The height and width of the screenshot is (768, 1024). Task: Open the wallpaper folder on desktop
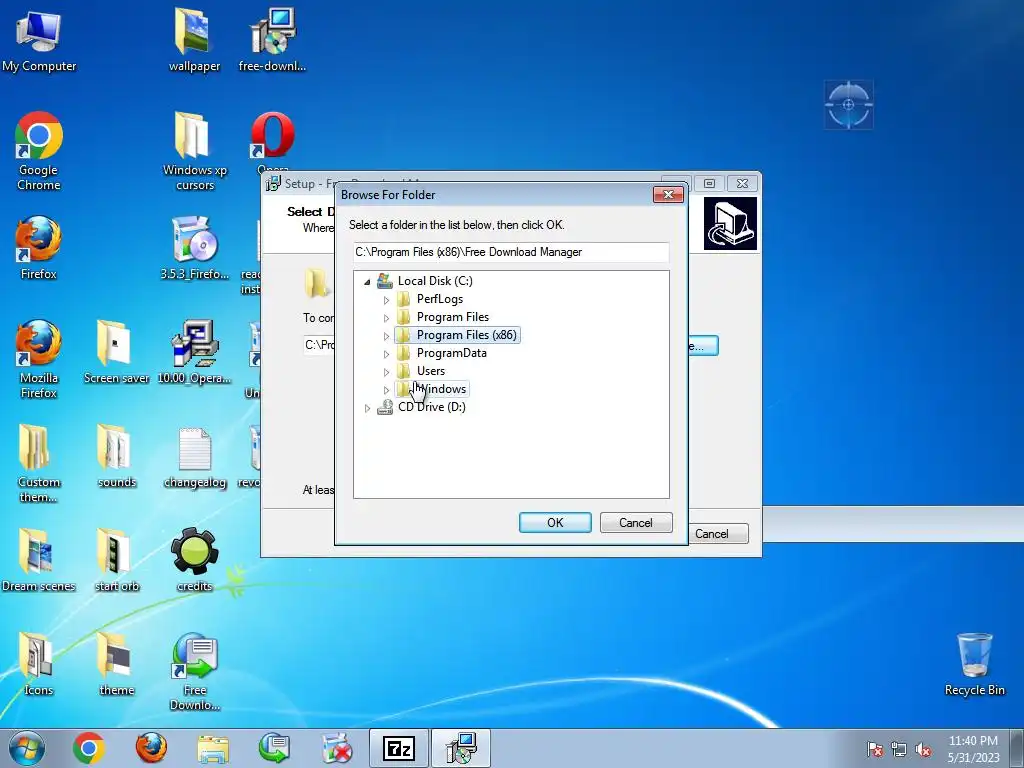pyautogui.click(x=194, y=40)
